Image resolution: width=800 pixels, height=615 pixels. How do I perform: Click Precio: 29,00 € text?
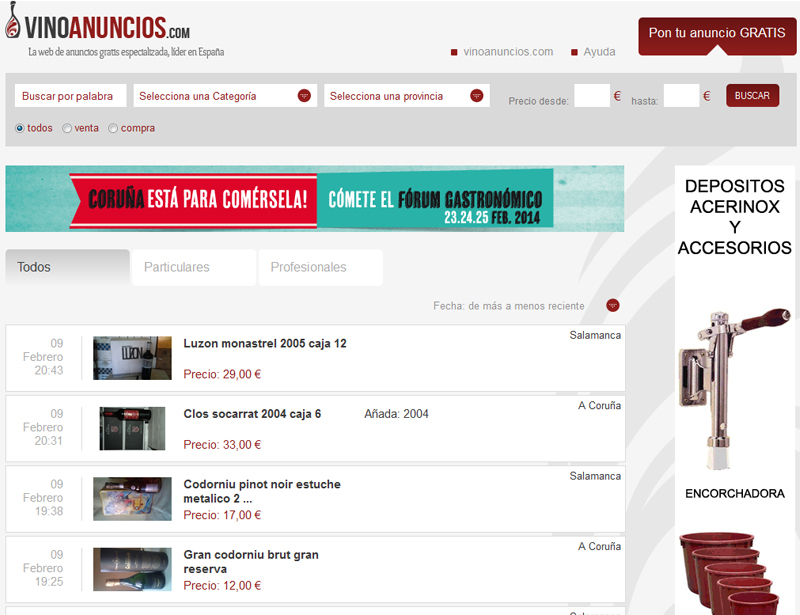pyautogui.click(x=222, y=374)
